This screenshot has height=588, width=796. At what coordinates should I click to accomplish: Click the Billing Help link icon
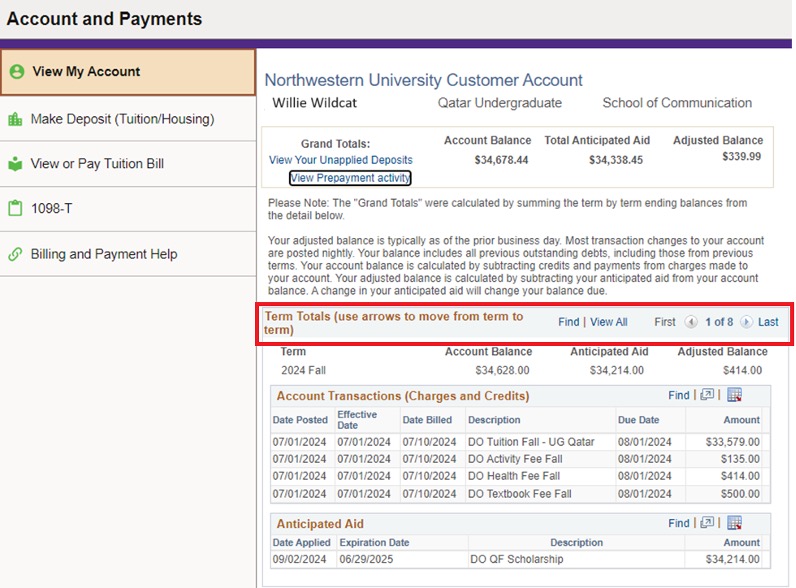click(x=15, y=254)
